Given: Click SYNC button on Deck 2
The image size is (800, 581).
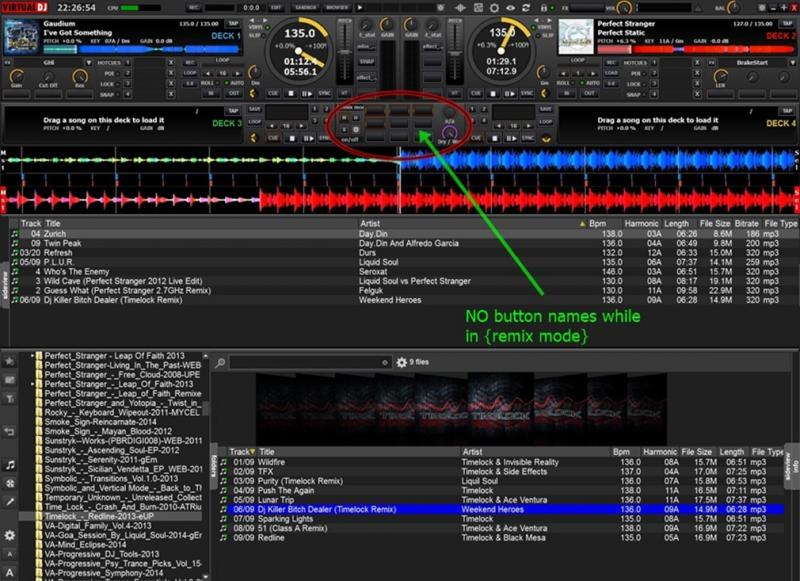Looking at the screenshot, I should [527, 93].
